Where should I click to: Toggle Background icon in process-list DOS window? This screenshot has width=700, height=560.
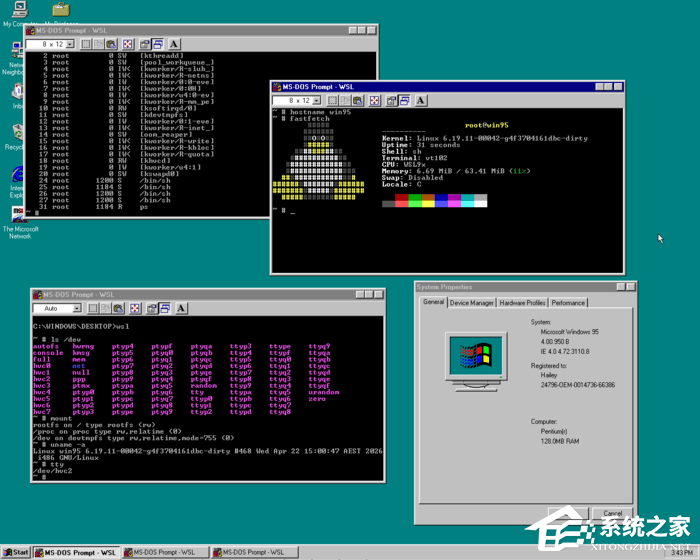pyautogui.click(x=158, y=44)
